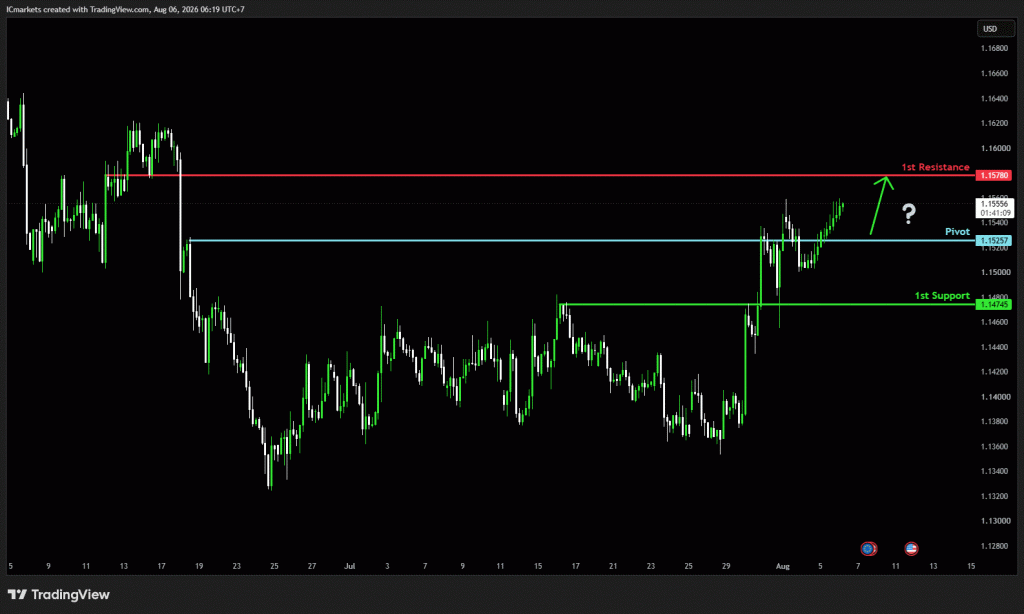1024x614 pixels.
Task: Click the blue Pivot 1.15257 price tag
Action: tap(993, 240)
